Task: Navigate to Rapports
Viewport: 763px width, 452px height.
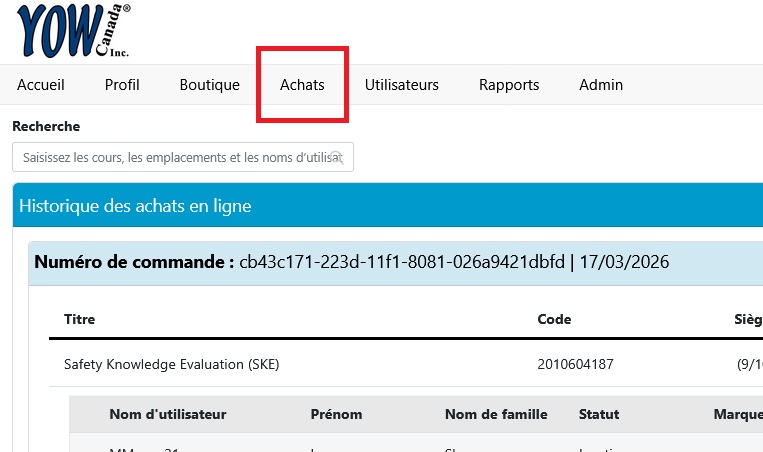Action: click(509, 85)
